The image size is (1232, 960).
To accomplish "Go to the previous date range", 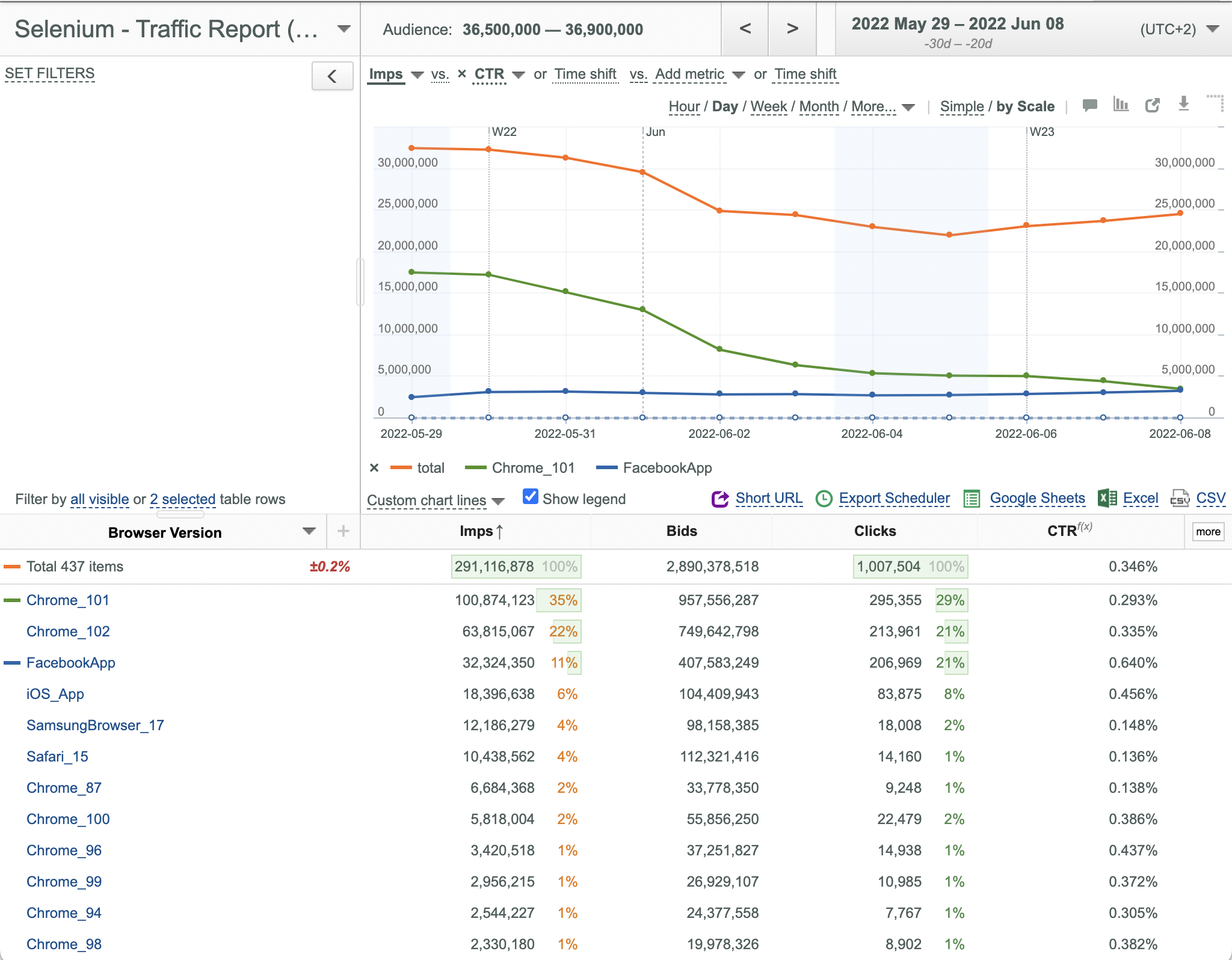I will point(745,28).
